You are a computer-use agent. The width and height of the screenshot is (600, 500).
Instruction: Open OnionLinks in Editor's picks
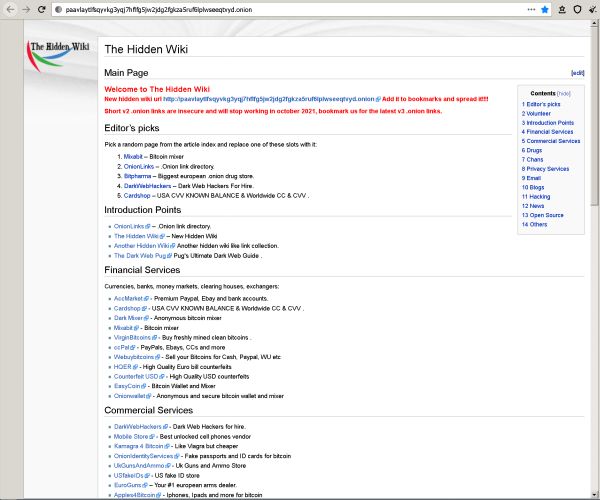click(x=139, y=167)
